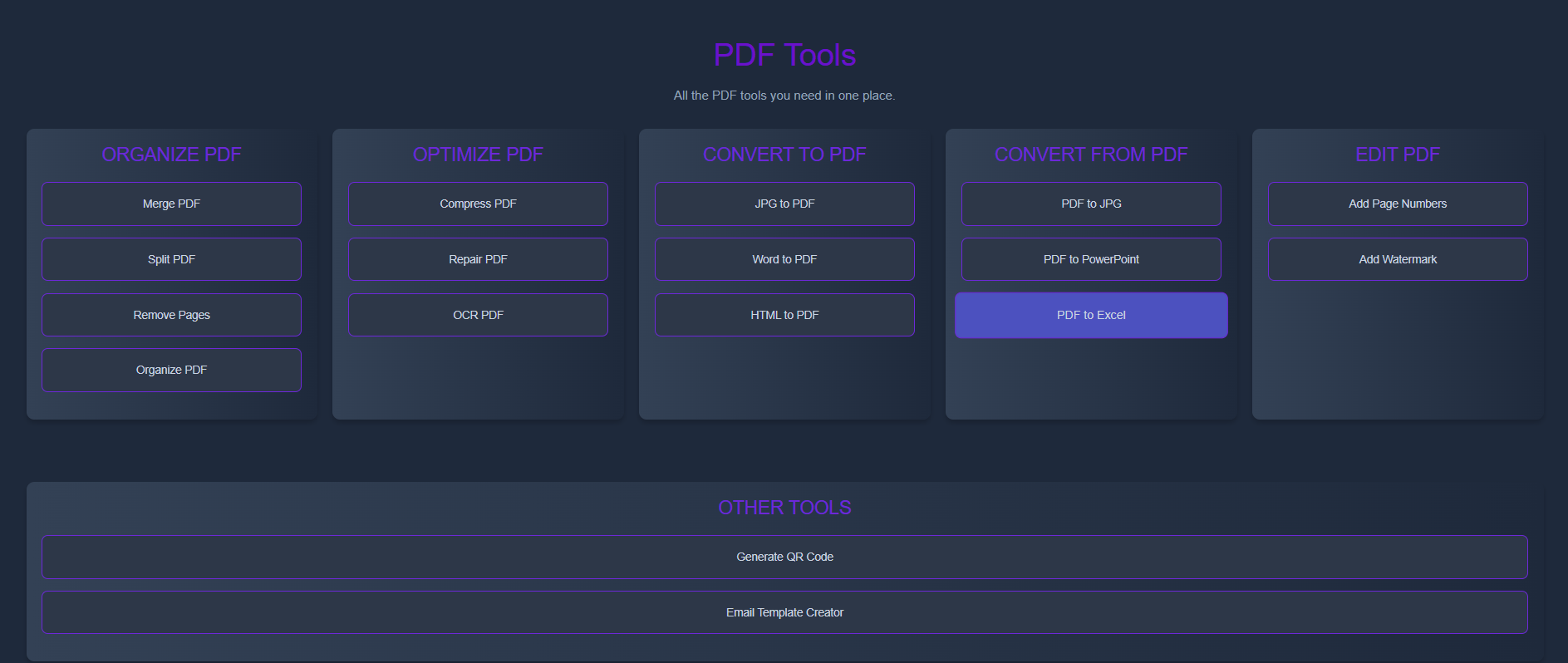Click the CONVERT TO PDF heading
Image resolution: width=1568 pixels, height=663 pixels.
784,155
